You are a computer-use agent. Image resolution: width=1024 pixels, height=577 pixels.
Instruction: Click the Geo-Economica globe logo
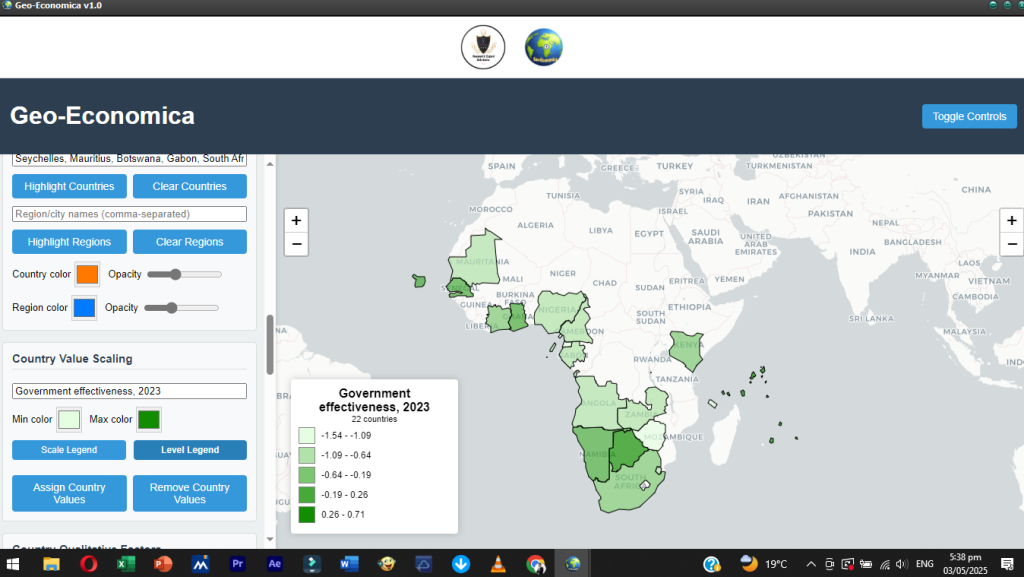pyautogui.click(x=544, y=47)
